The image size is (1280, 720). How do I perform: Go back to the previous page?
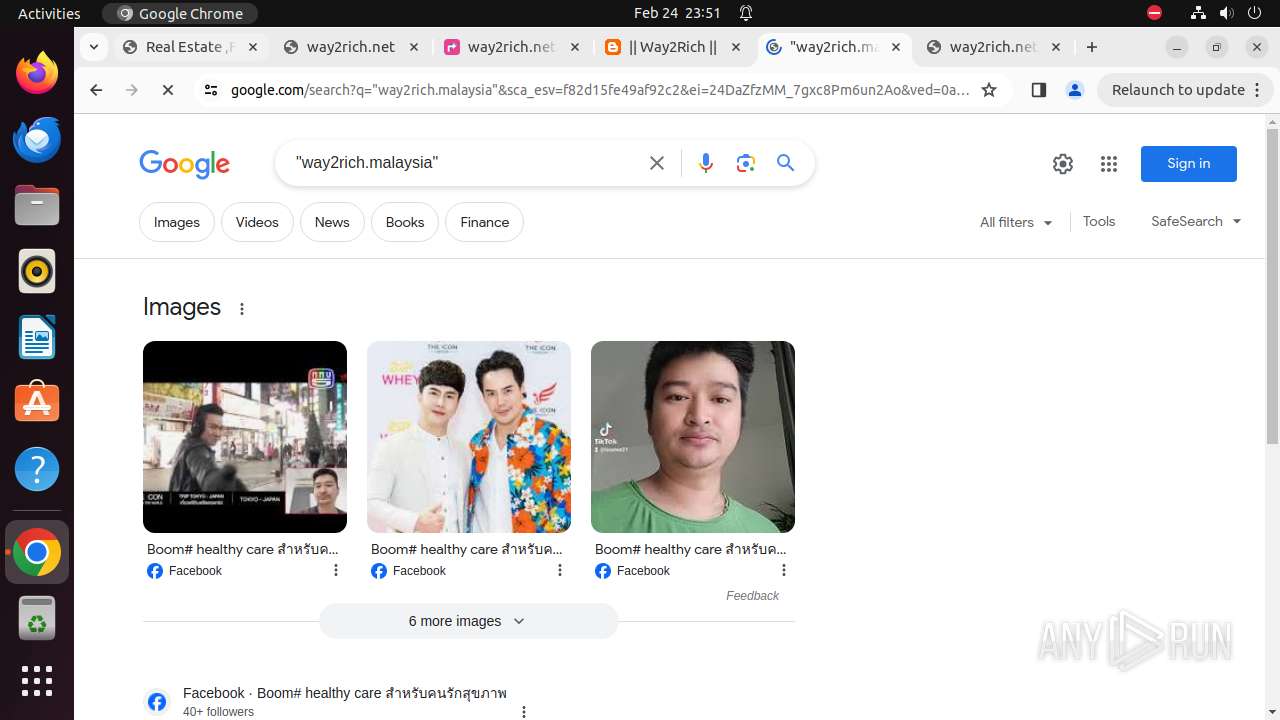[96, 90]
